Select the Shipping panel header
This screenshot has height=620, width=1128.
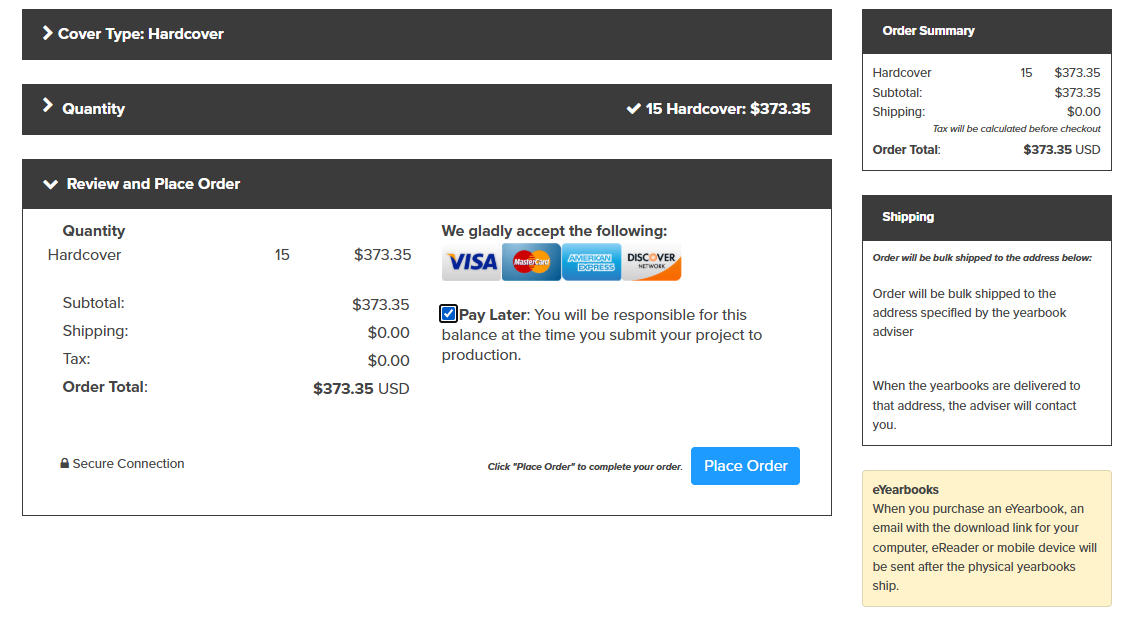click(986, 217)
